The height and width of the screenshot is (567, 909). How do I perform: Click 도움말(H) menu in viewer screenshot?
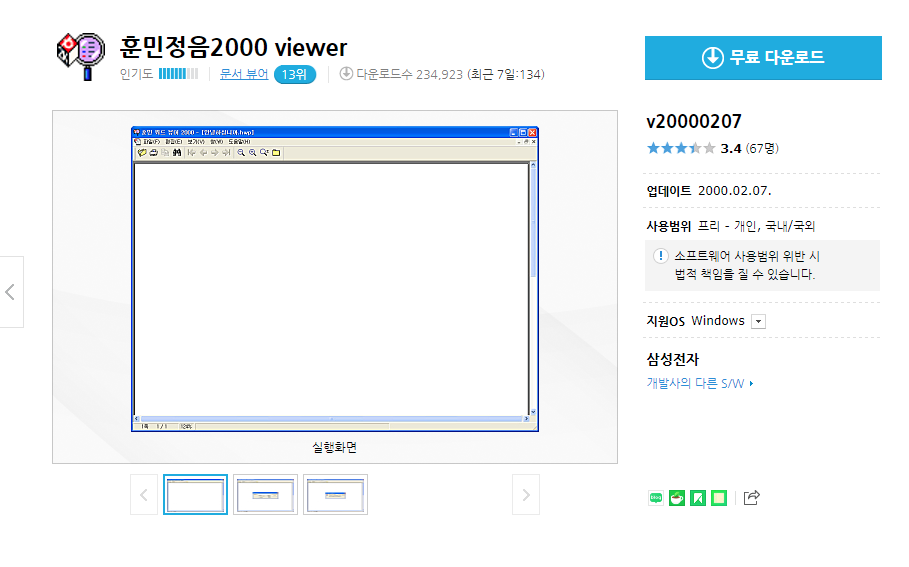coord(239,141)
